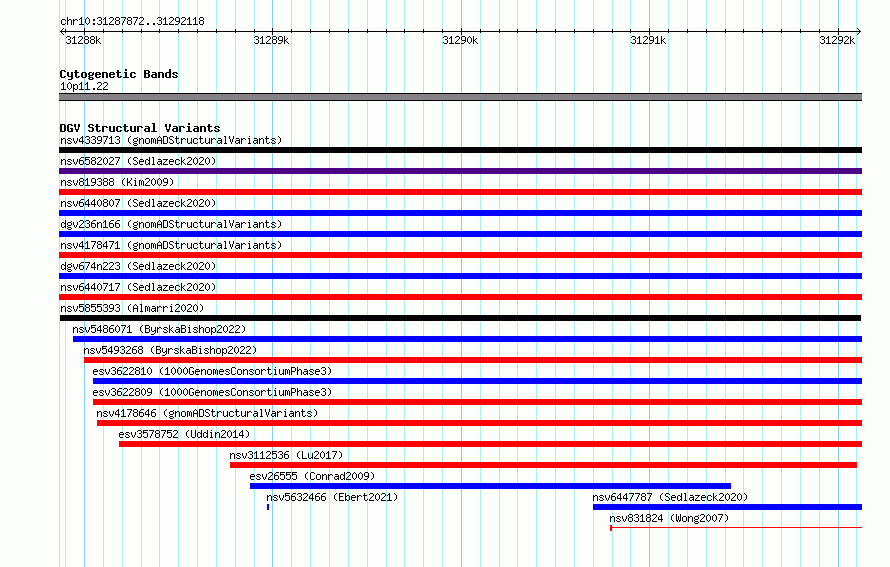Image resolution: width=890 pixels, height=567 pixels.
Task: Click the esv3578752 (Uddin2014) label
Action: (x=184, y=434)
